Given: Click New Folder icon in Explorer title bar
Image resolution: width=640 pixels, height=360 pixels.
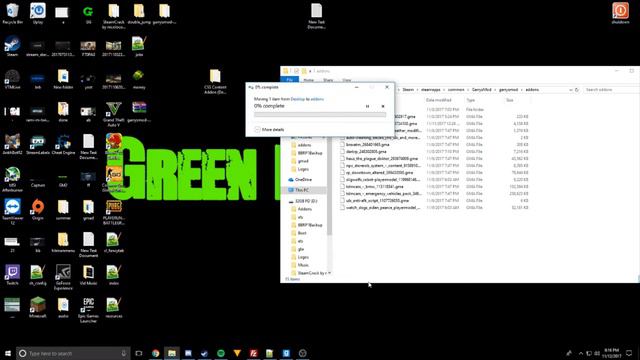Looking at the screenshot, I should tap(304, 71).
